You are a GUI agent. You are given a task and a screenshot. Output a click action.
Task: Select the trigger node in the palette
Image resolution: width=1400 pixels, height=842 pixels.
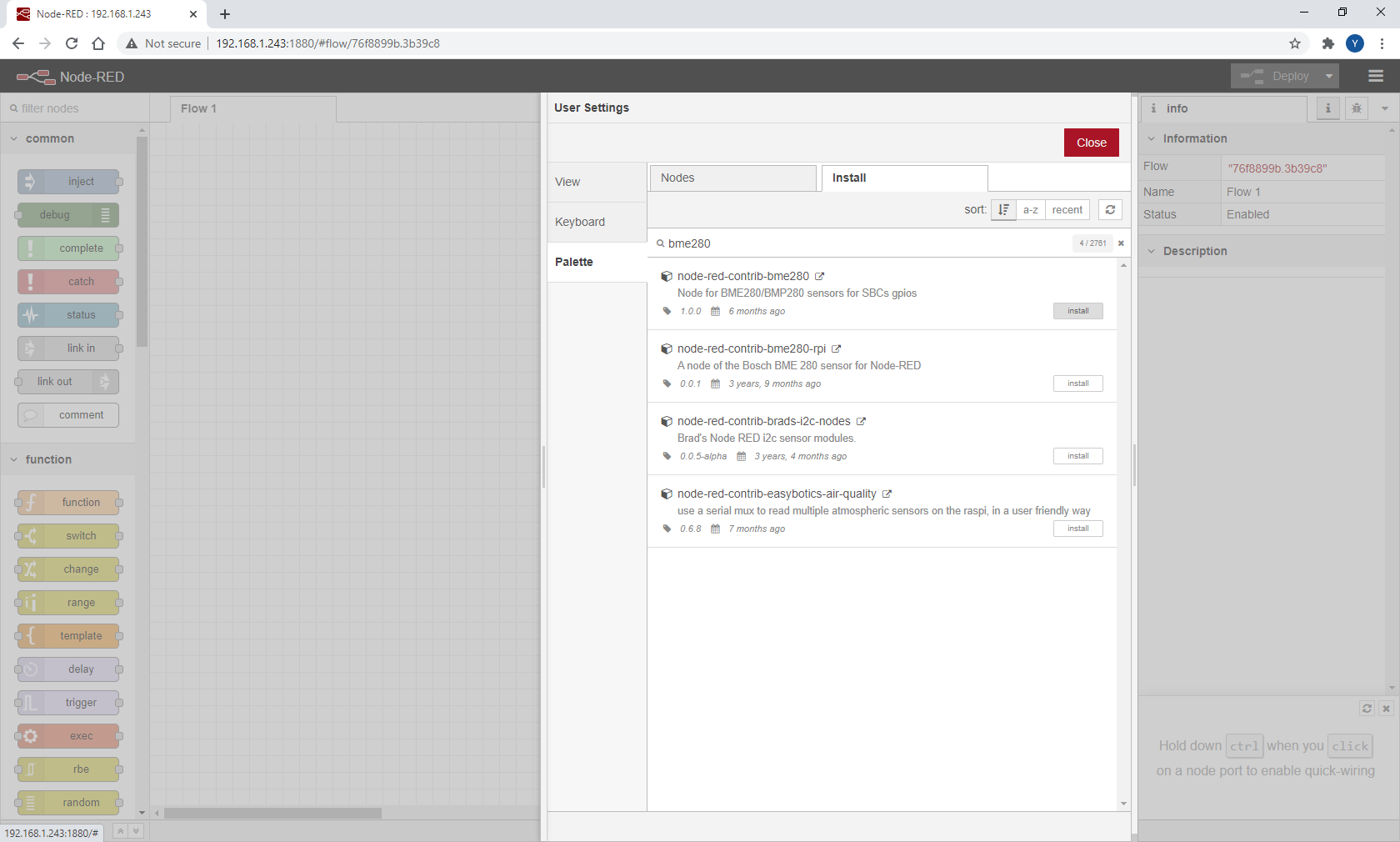(x=68, y=703)
